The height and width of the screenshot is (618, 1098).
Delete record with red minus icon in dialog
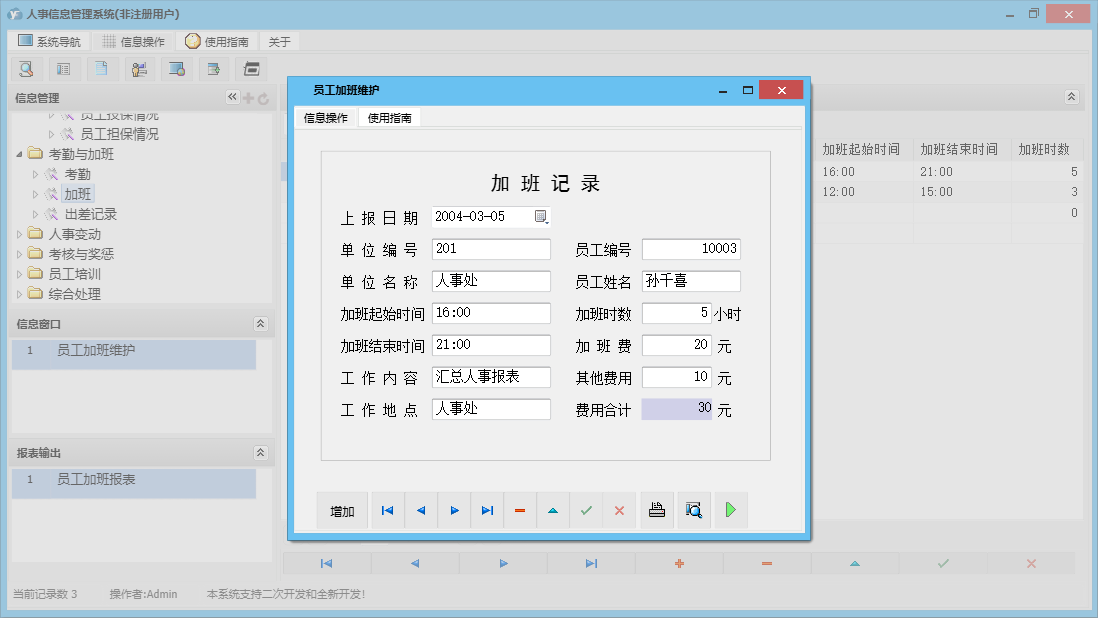(x=520, y=511)
